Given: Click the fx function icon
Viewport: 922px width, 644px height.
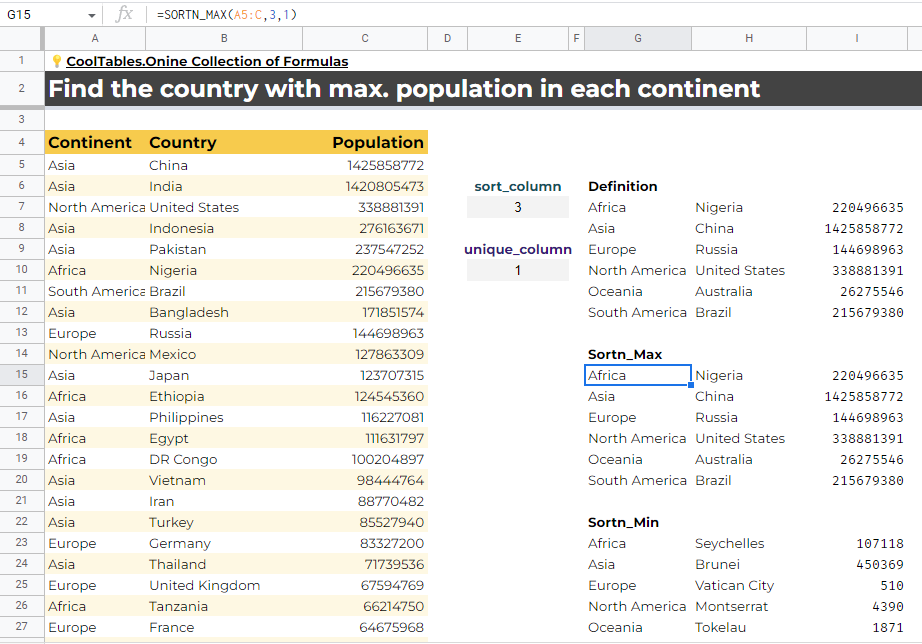Looking at the screenshot, I should click(x=124, y=14).
